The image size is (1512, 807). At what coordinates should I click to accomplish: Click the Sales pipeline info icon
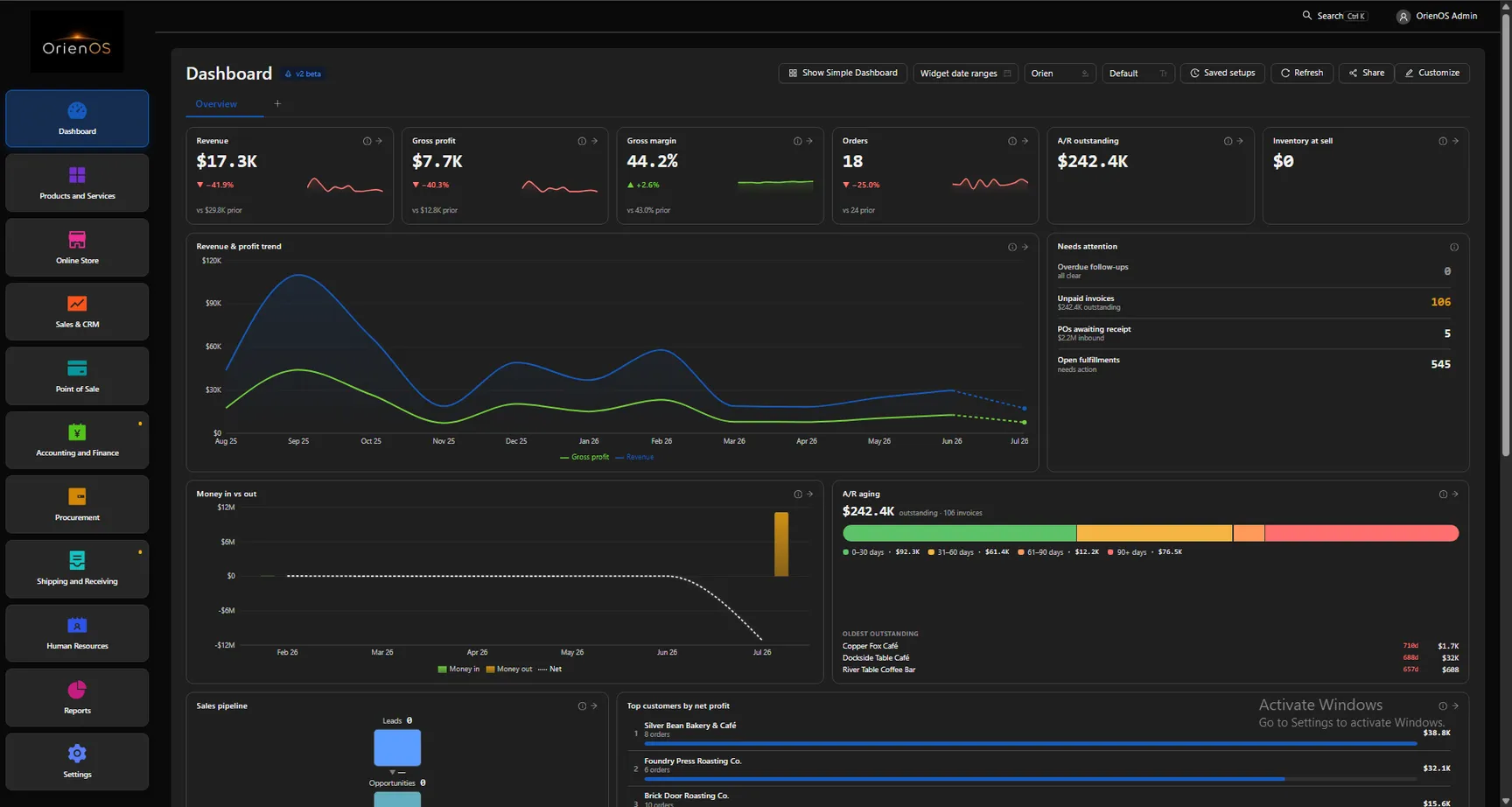pyautogui.click(x=582, y=706)
